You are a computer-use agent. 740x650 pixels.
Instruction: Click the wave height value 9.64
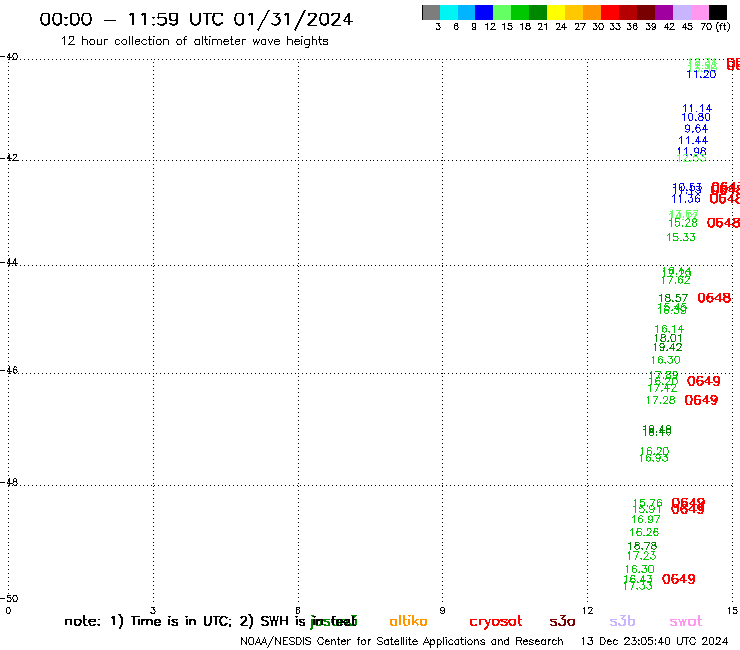pos(696,129)
